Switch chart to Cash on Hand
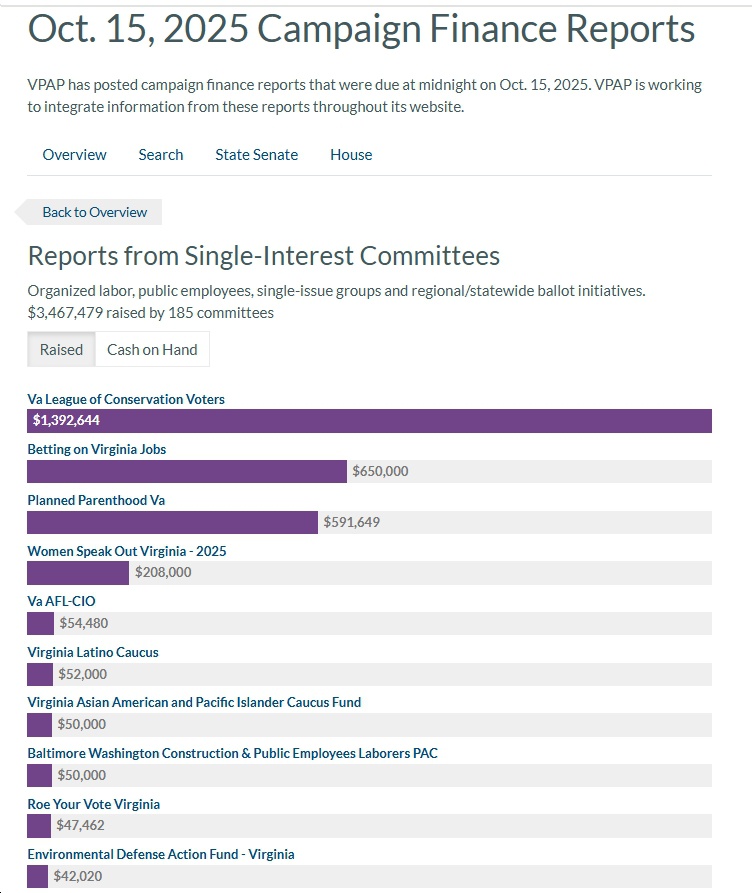752x893 pixels. pyautogui.click(x=152, y=349)
